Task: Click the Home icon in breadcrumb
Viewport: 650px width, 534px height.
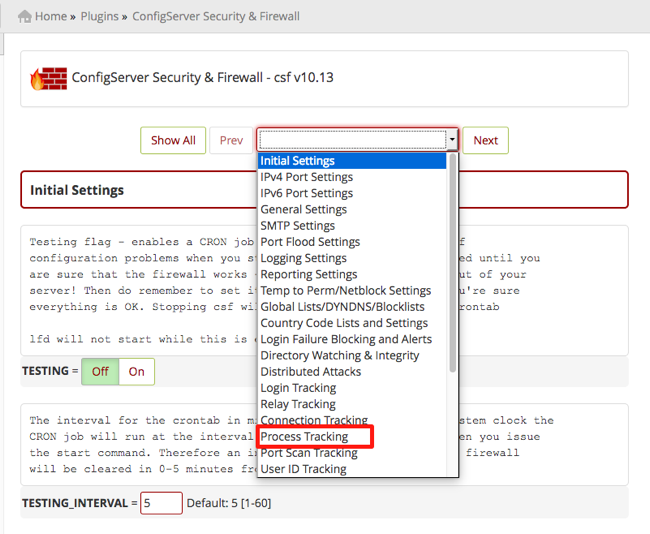Action: [25, 17]
